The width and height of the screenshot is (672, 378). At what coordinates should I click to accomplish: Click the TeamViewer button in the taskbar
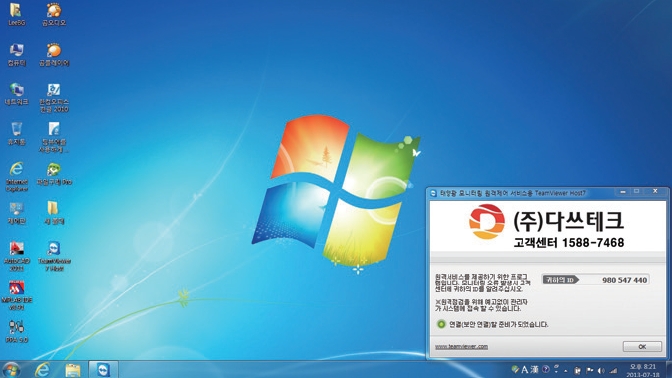point(103,369)
